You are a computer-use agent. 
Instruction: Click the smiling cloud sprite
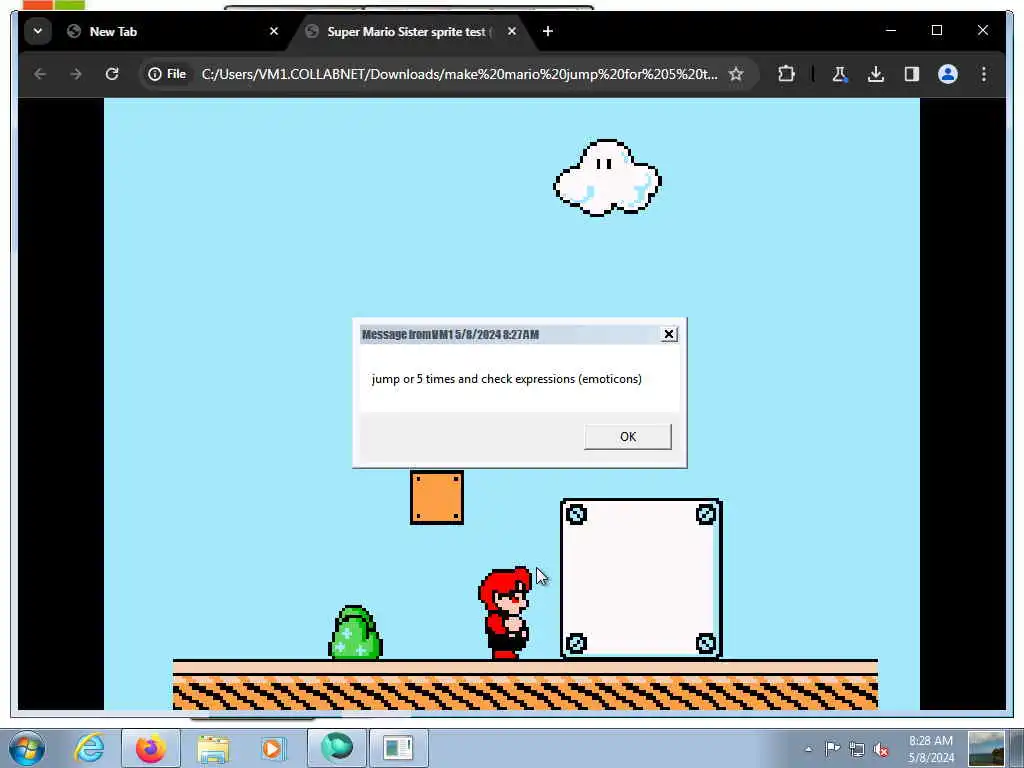pos(607,178)
